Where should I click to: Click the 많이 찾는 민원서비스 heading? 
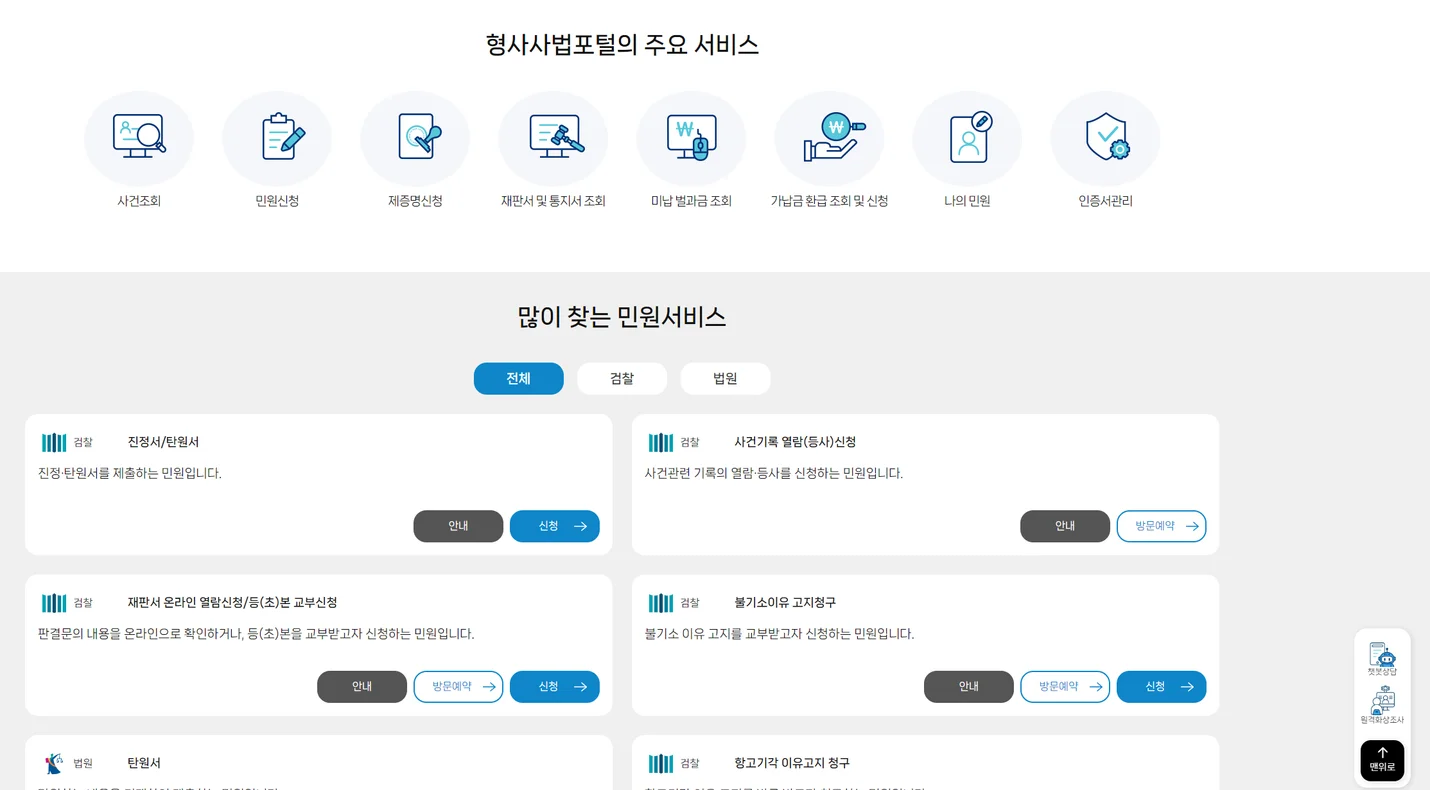click(622, 317)
